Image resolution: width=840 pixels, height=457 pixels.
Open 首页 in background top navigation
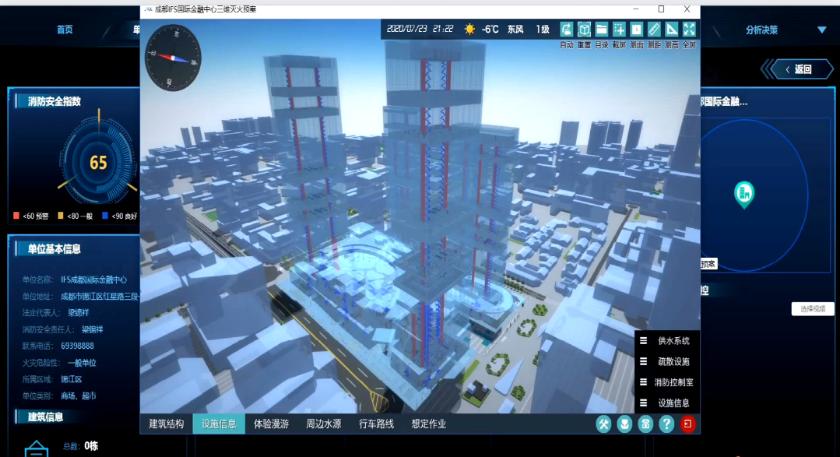[x=65, y=29]
